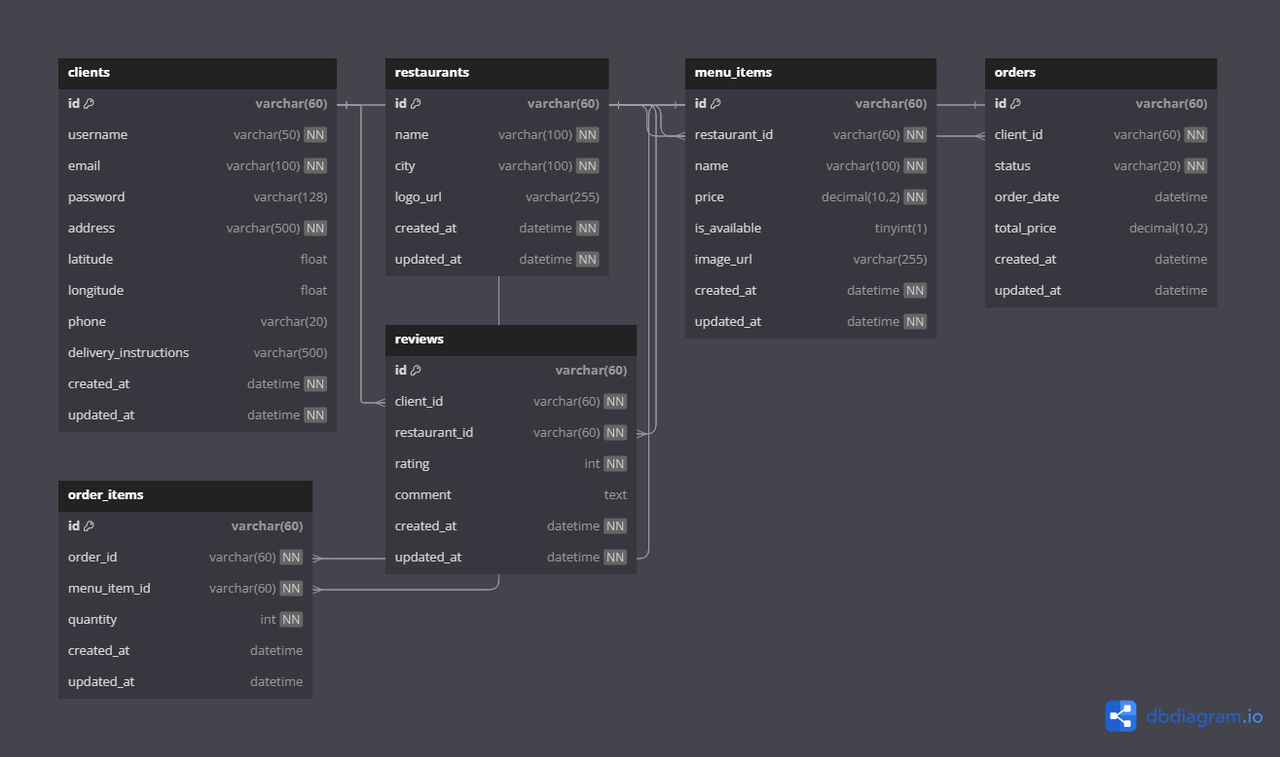Click the city field in restaurants
The width and height of the screenshot is (1280, 757).
coord(497,166)
